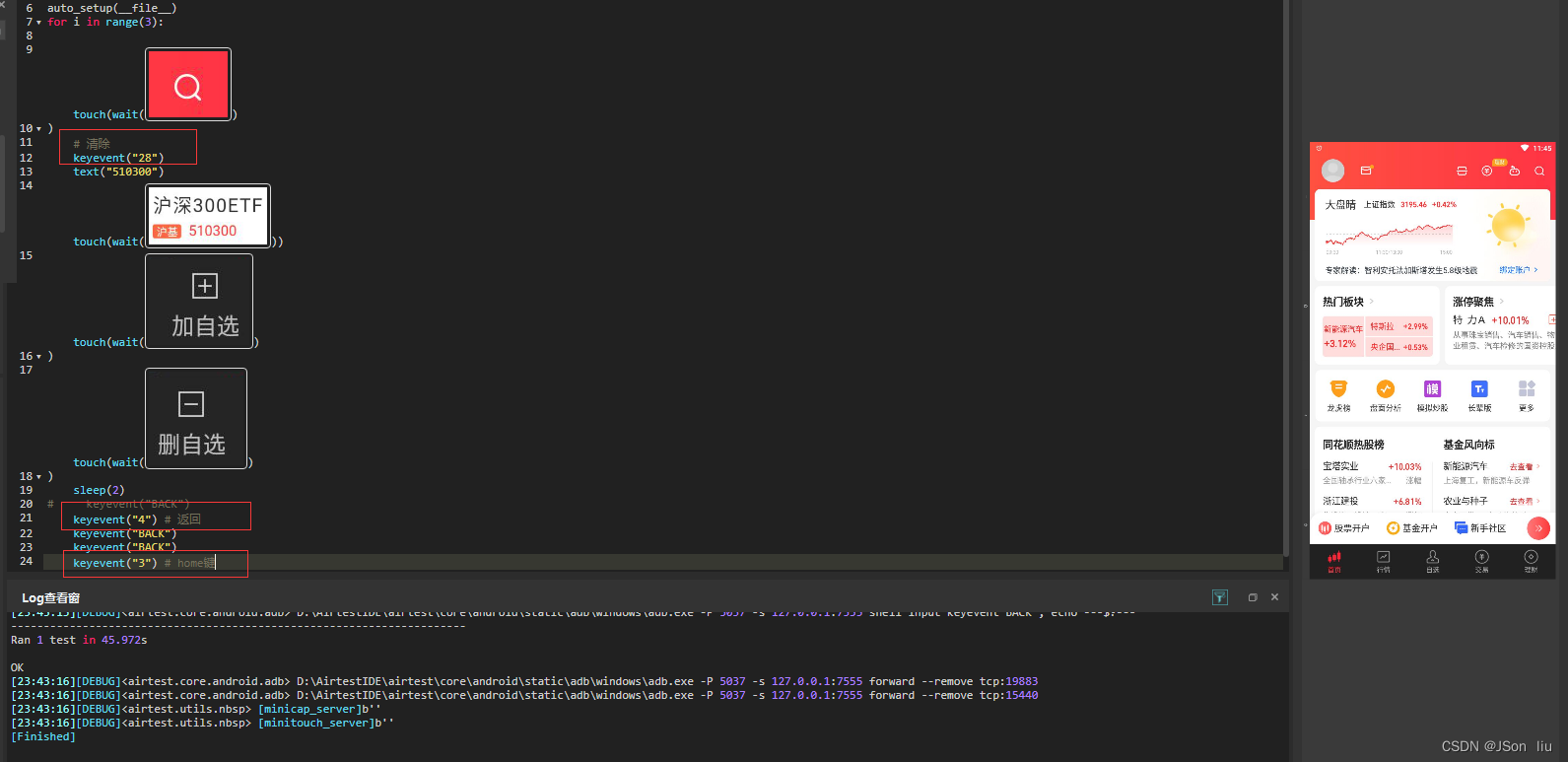Tap the 基金风向标 heading

[x=1468, y=445]
